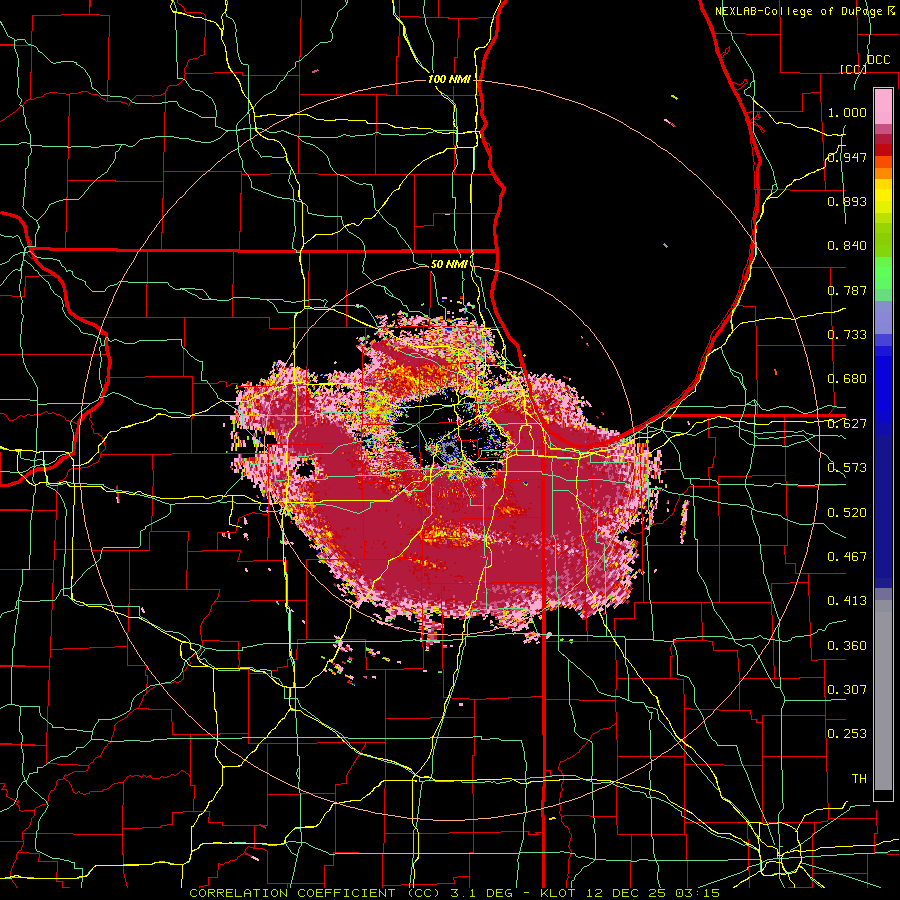Click the 0.253 scale value

(x=847, y=734)
